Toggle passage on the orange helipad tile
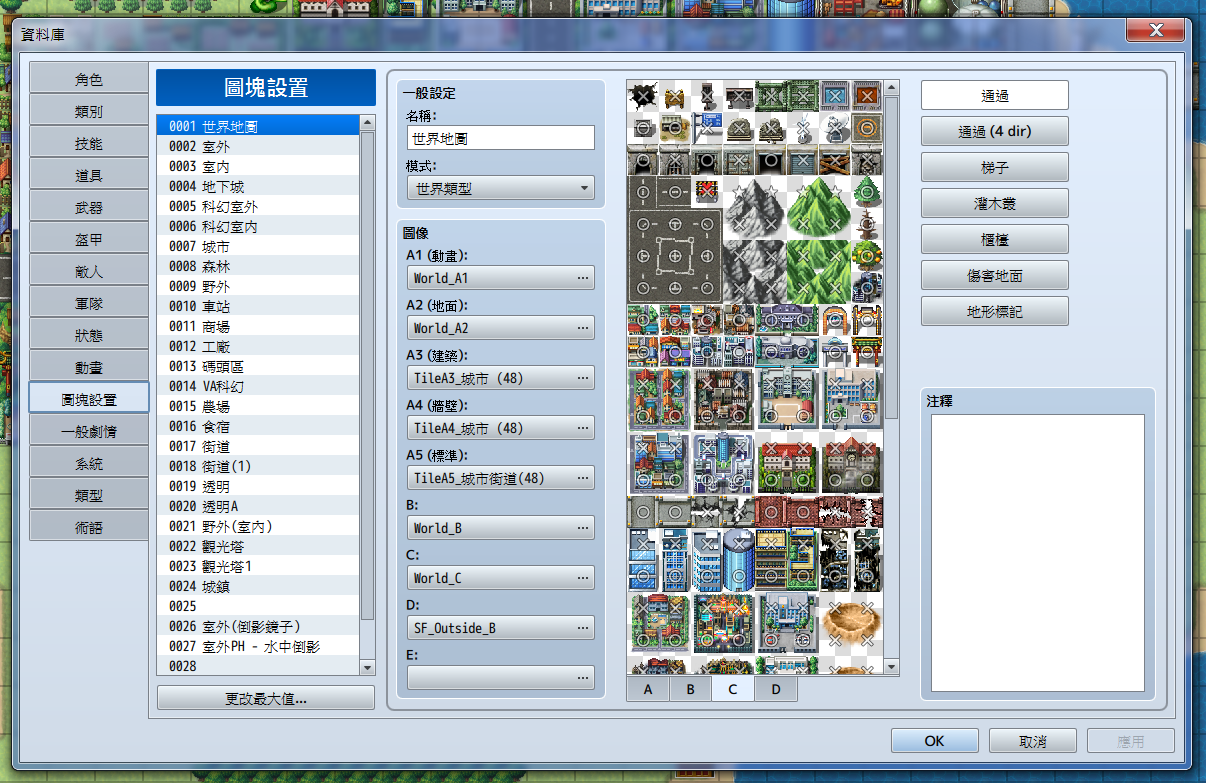1206x783 pixels. [x=867, y=128]
